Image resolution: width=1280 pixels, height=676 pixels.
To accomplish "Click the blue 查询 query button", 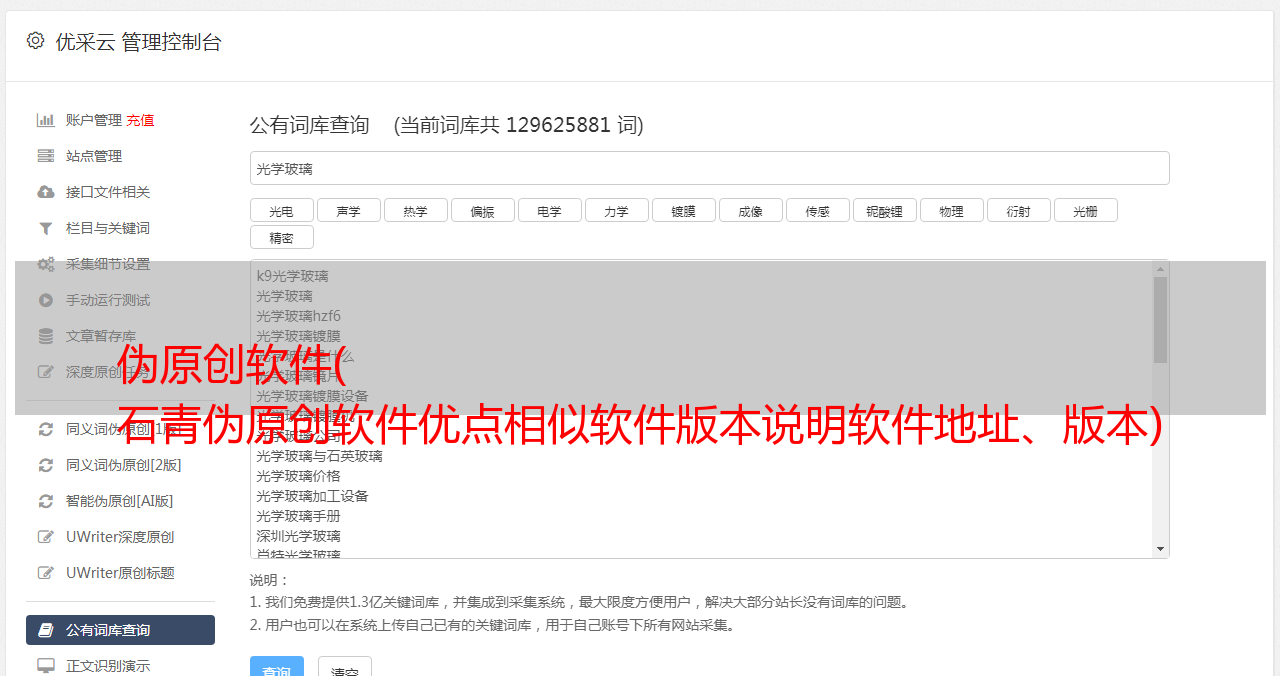I will point(277,667).
